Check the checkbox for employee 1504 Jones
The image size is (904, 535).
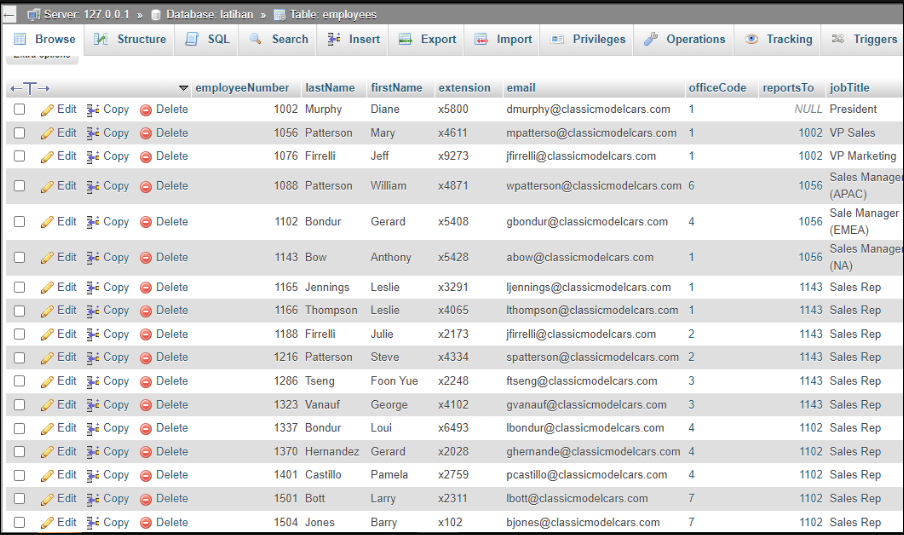(x=20, y=522)
